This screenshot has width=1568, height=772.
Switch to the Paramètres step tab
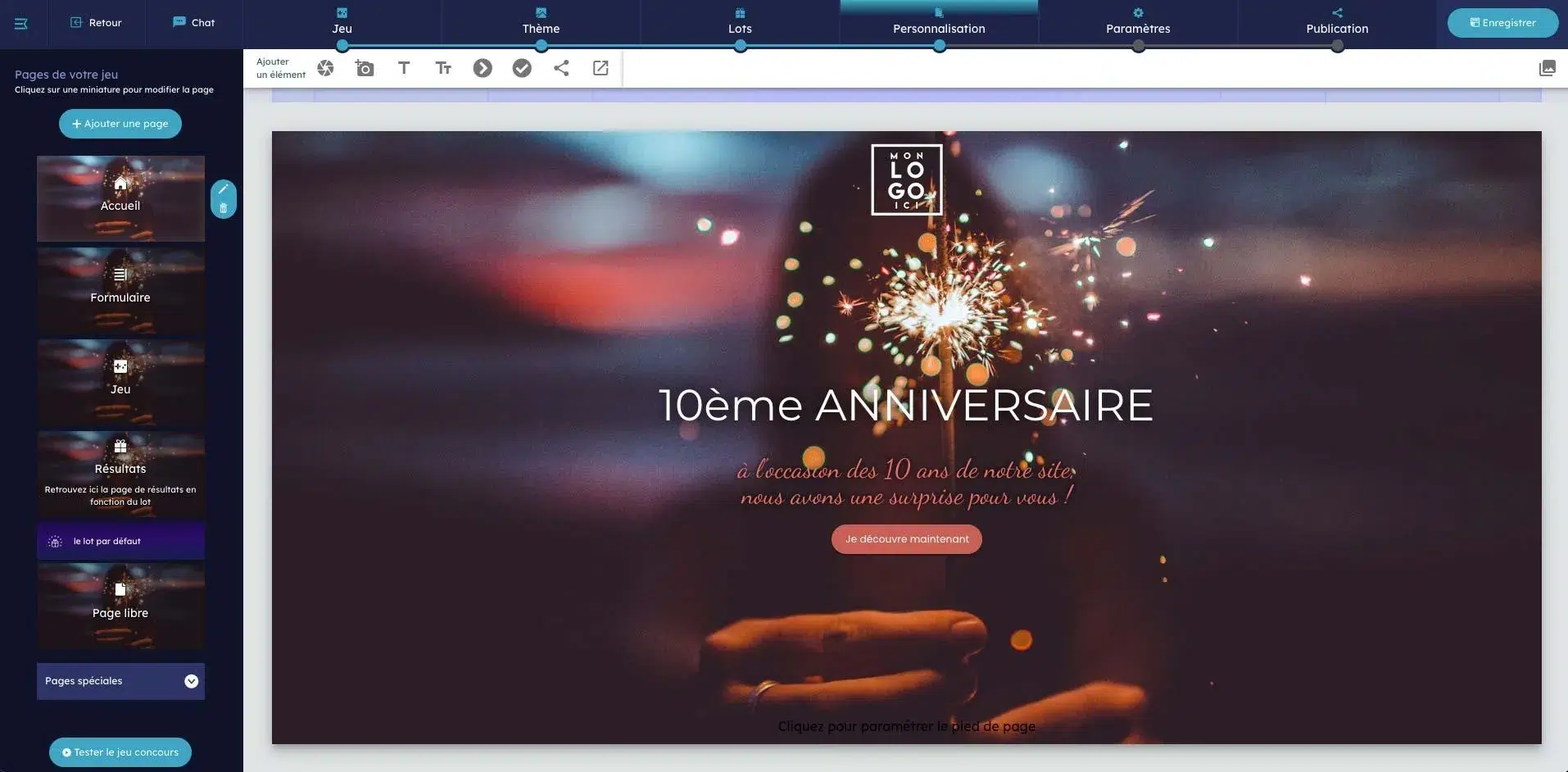pos(1138,22)
